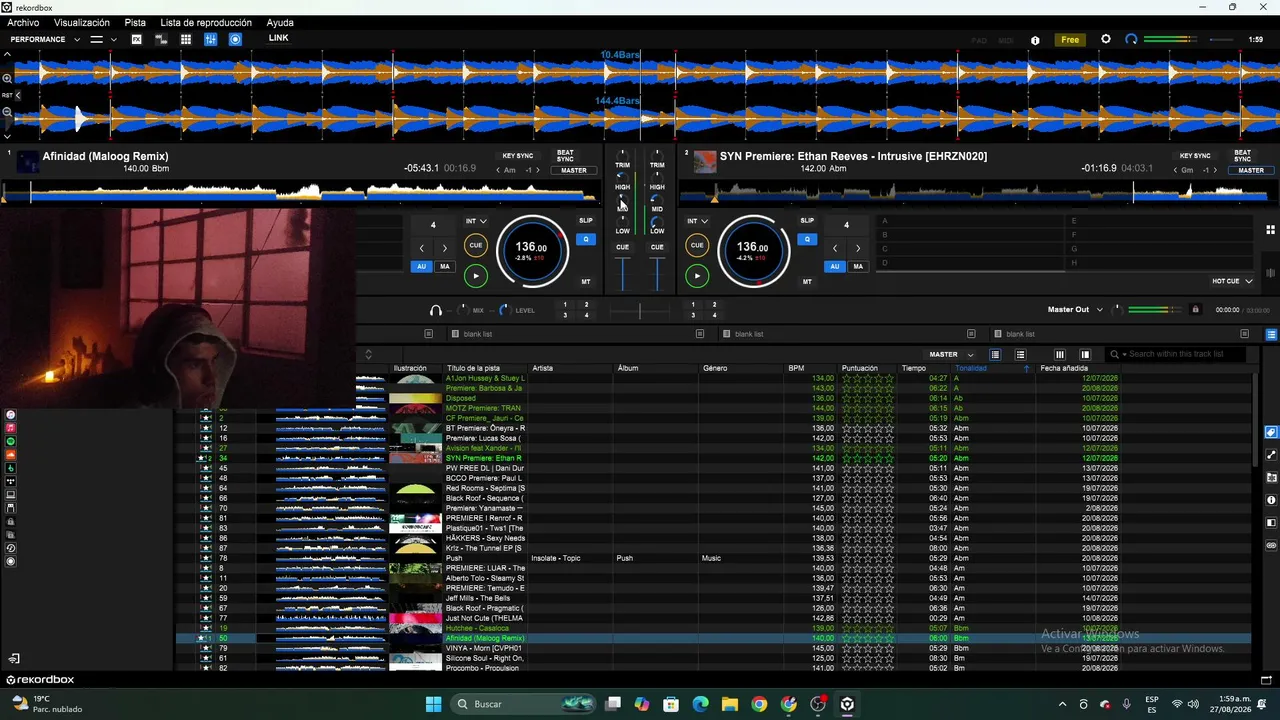
Task: Enable SLIP mode on deck 1
Action: pos(586,221)
